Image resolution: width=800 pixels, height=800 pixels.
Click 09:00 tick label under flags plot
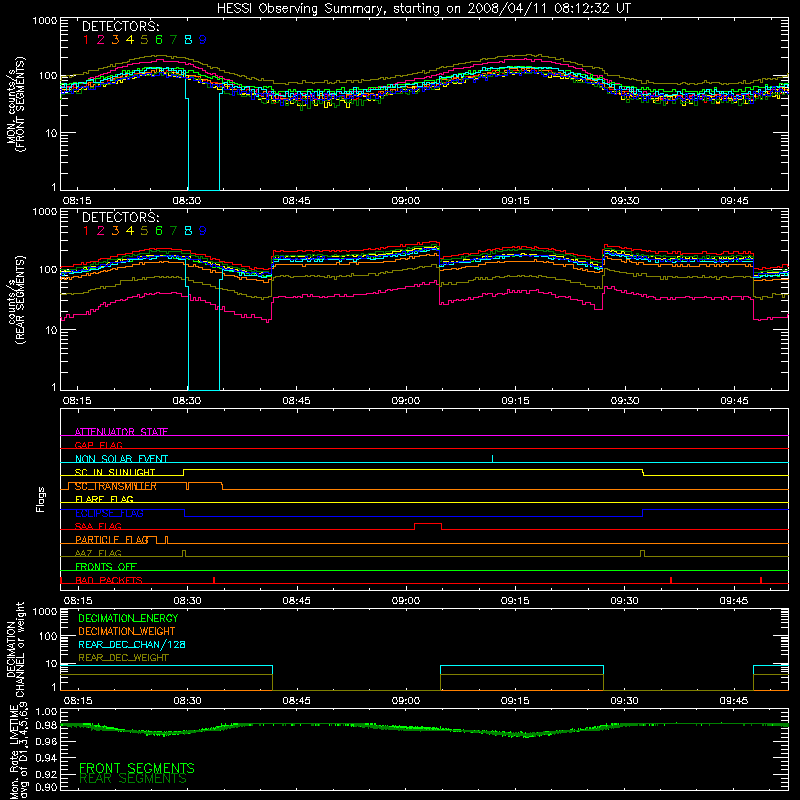coord(406,601)
